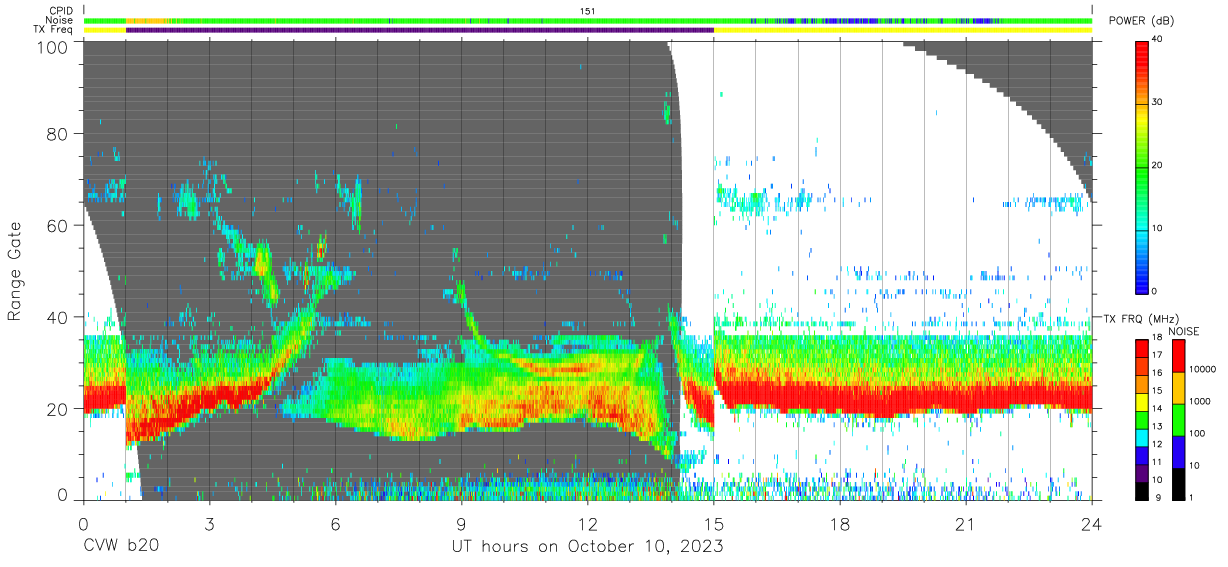Click the 15 tick on time axis
The width and height of the screenshot is (1228, 567).
[714, 524]
